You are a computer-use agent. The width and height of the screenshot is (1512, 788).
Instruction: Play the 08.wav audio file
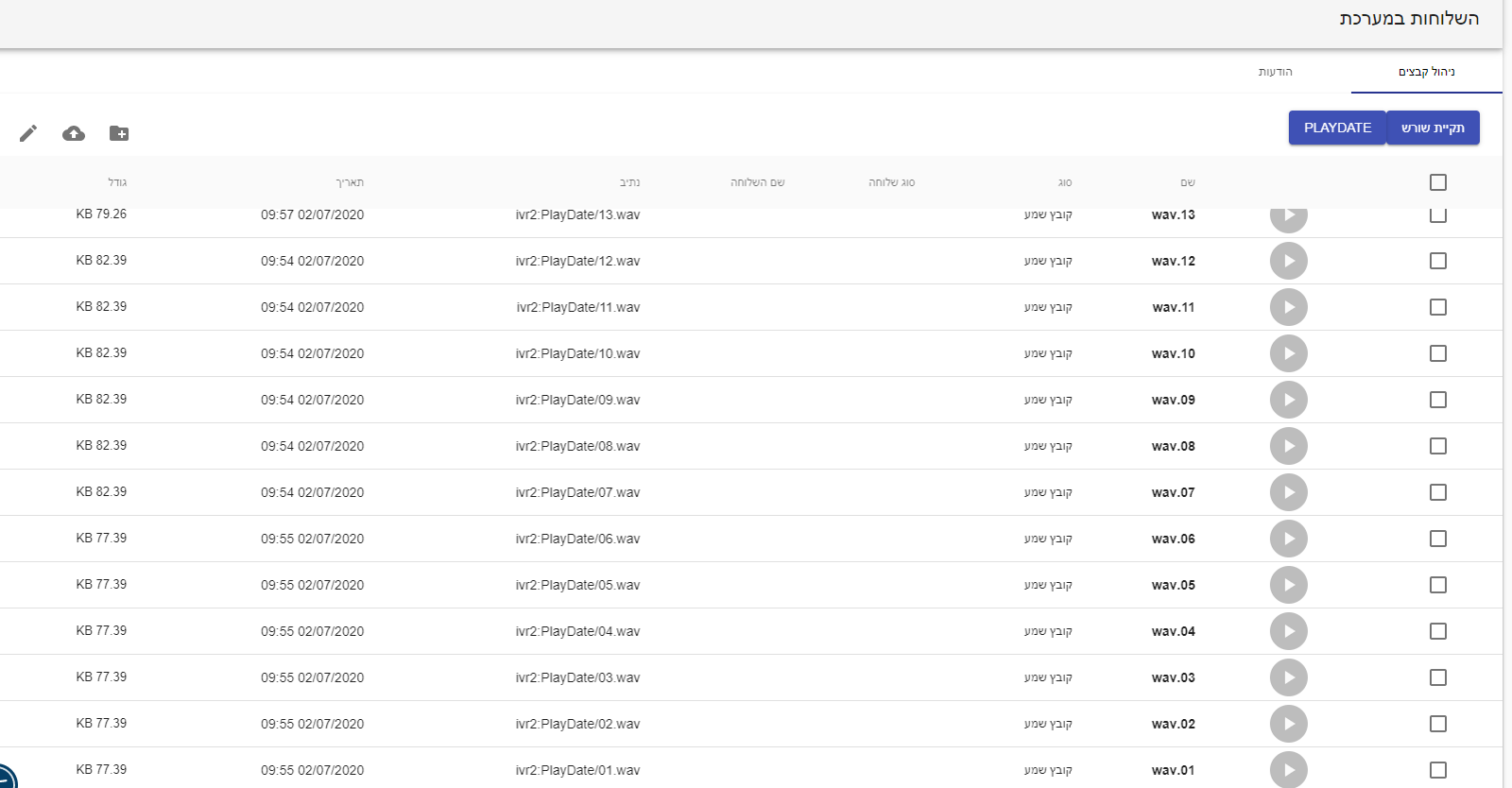pyautogui.click(x=1288, y=446)
